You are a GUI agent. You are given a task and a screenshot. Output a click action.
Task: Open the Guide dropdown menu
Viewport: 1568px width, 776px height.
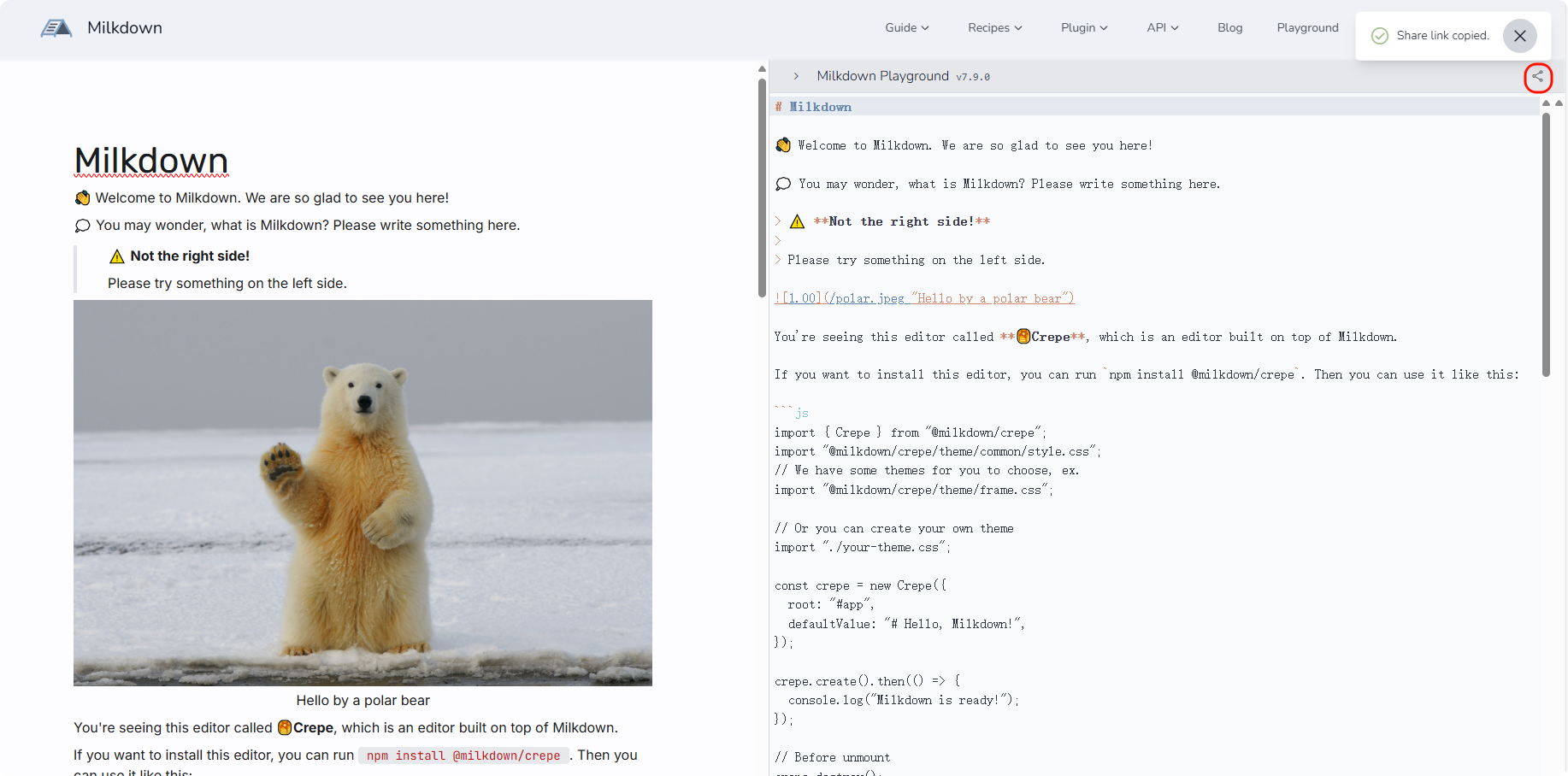click(906, 27)
